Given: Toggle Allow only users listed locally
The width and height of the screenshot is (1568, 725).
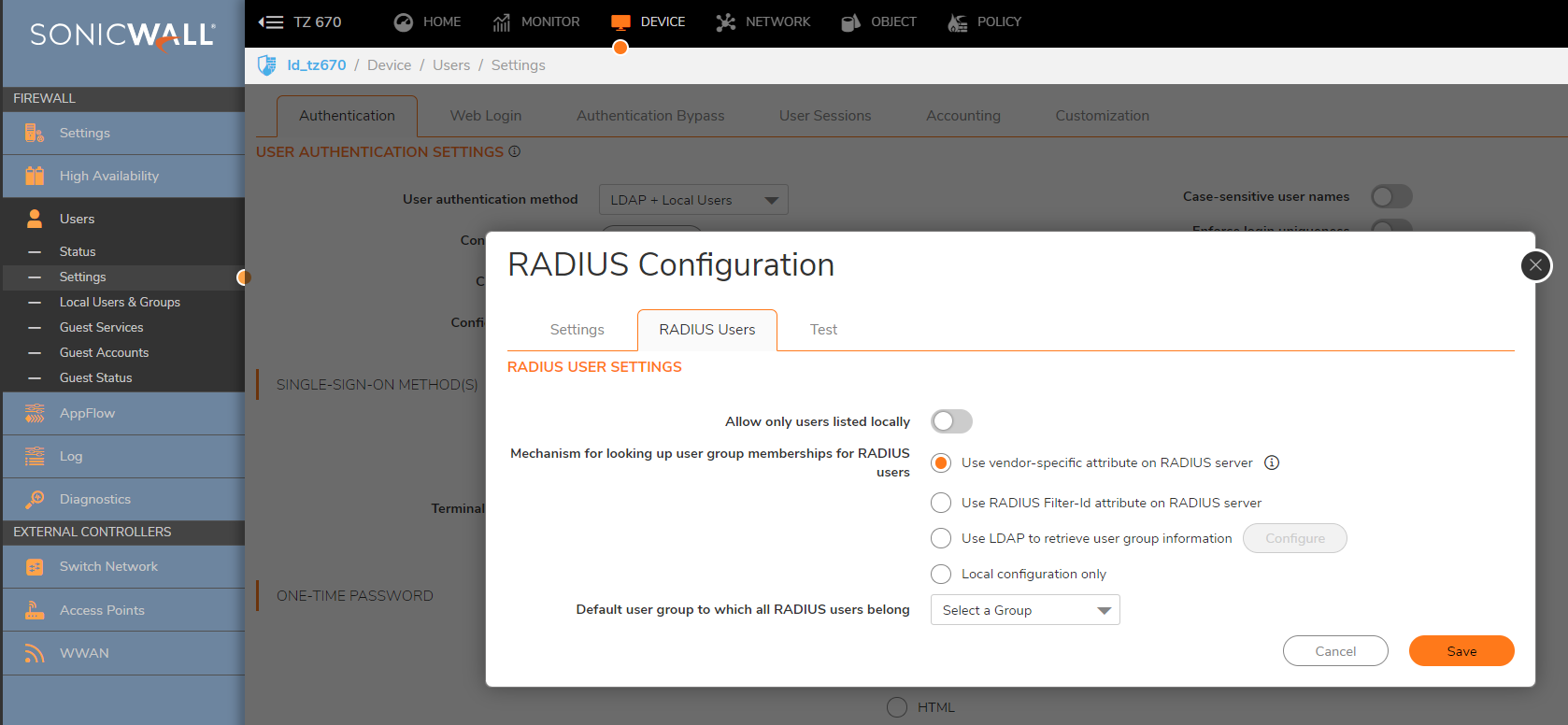Looking at the screenshot, I should [951, 421].
